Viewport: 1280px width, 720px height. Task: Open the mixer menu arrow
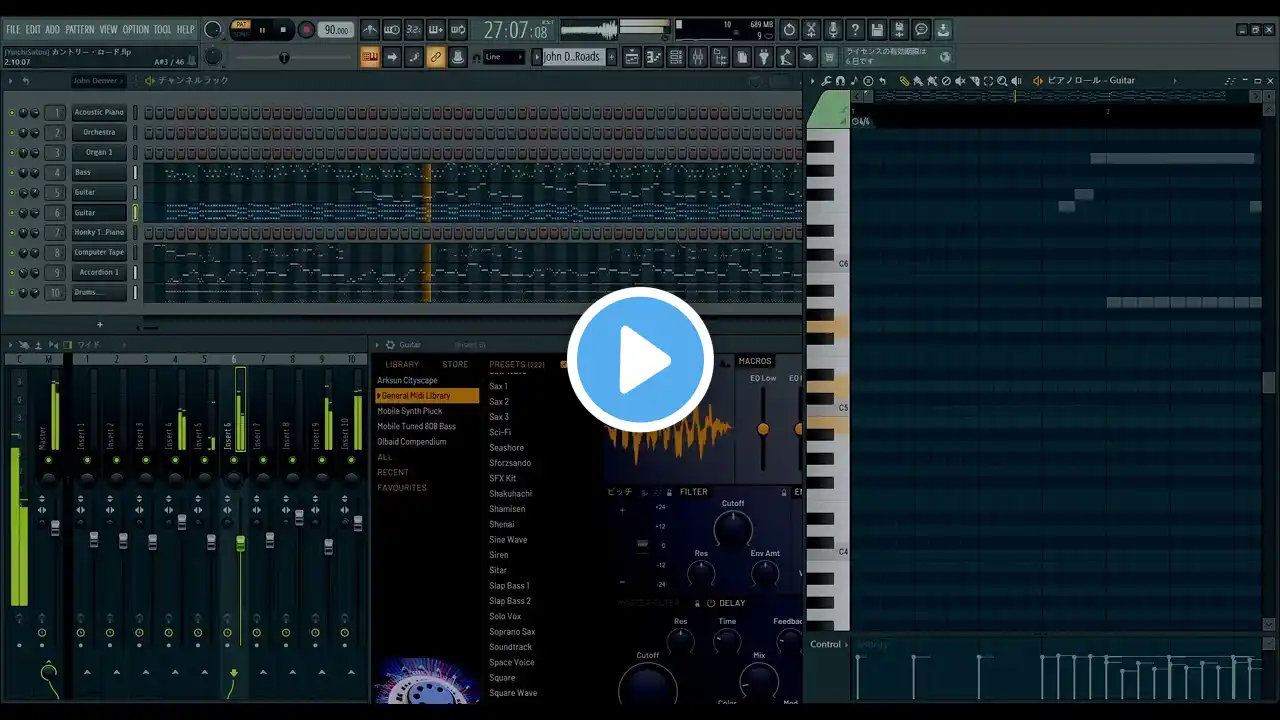tap(11, 345)
